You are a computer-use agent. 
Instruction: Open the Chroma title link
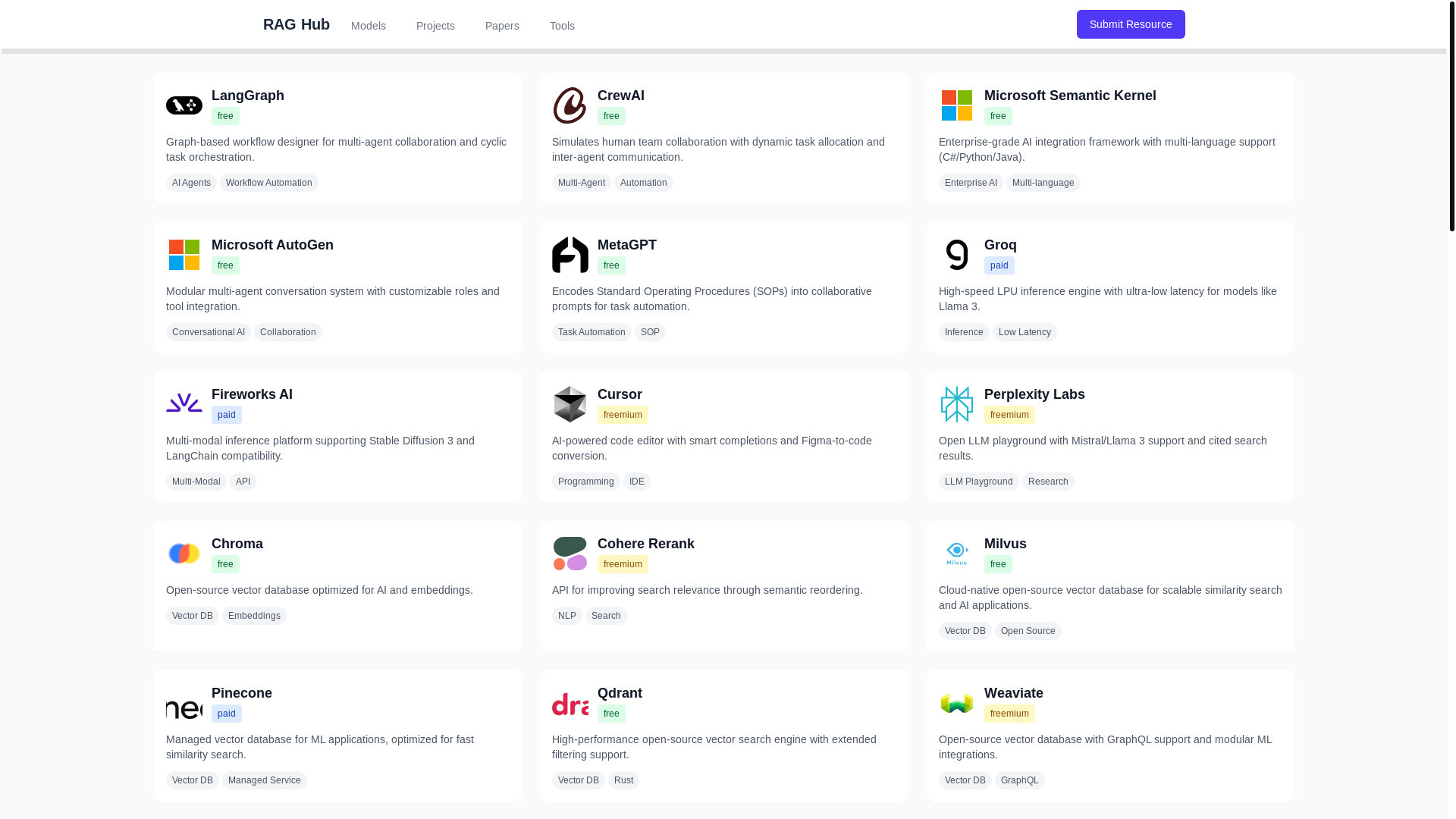tap(237, 544)
